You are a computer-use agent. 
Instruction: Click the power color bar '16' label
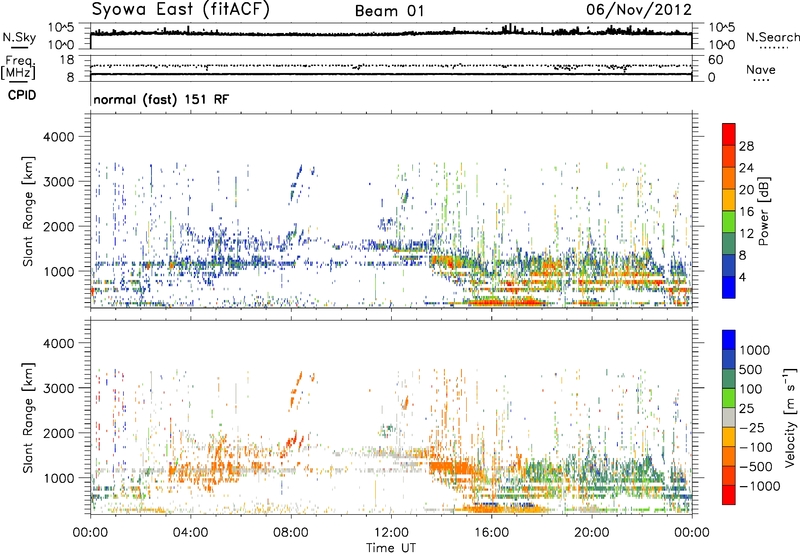click(746, 212)
